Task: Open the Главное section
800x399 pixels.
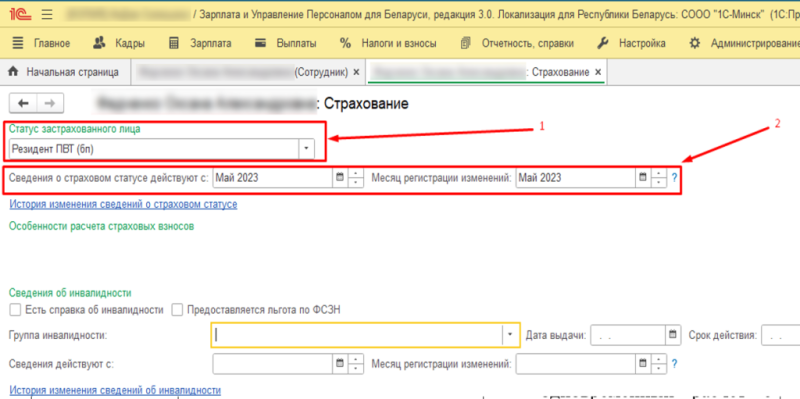Action: click(x=41, y=43)
